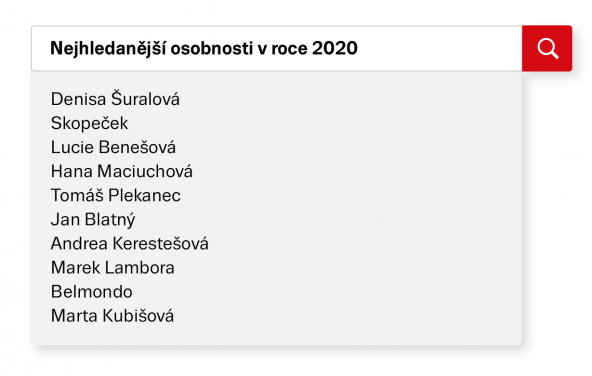Choose Skopeček from the suggestion list
This screenshot has width=592, height=376.
[89, 123]
